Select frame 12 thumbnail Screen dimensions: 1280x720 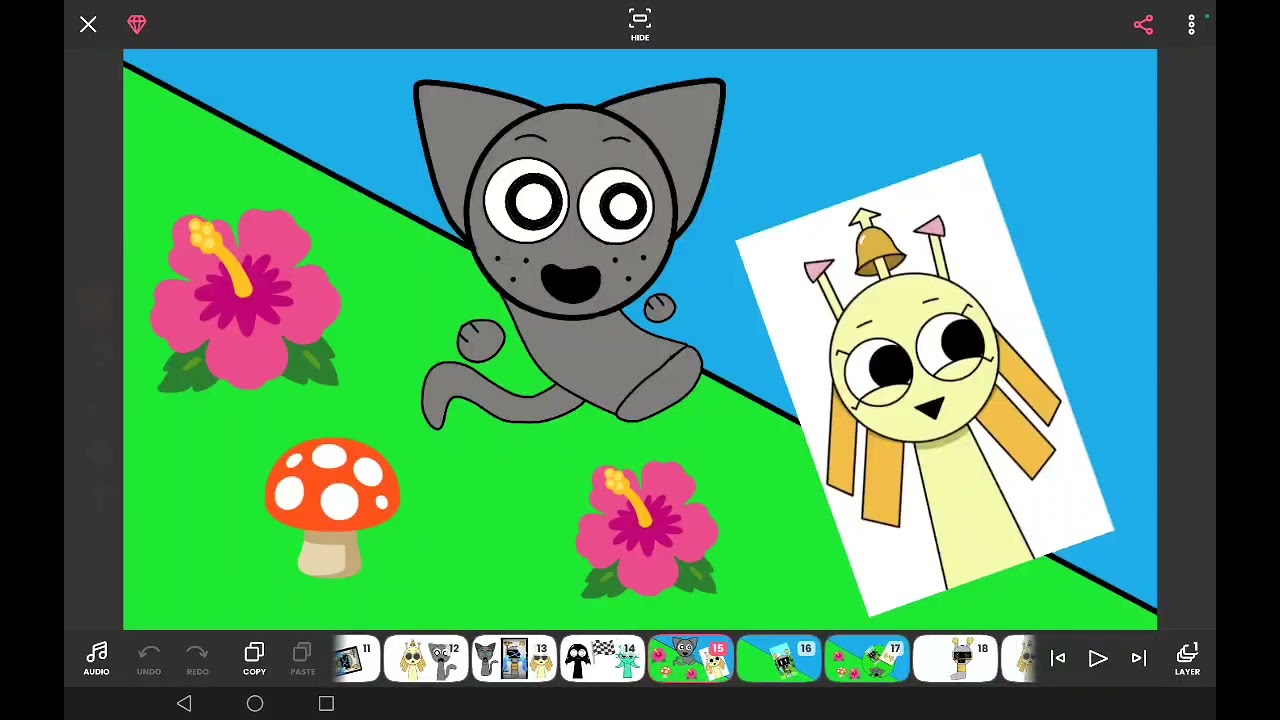[x=426, y=659]
